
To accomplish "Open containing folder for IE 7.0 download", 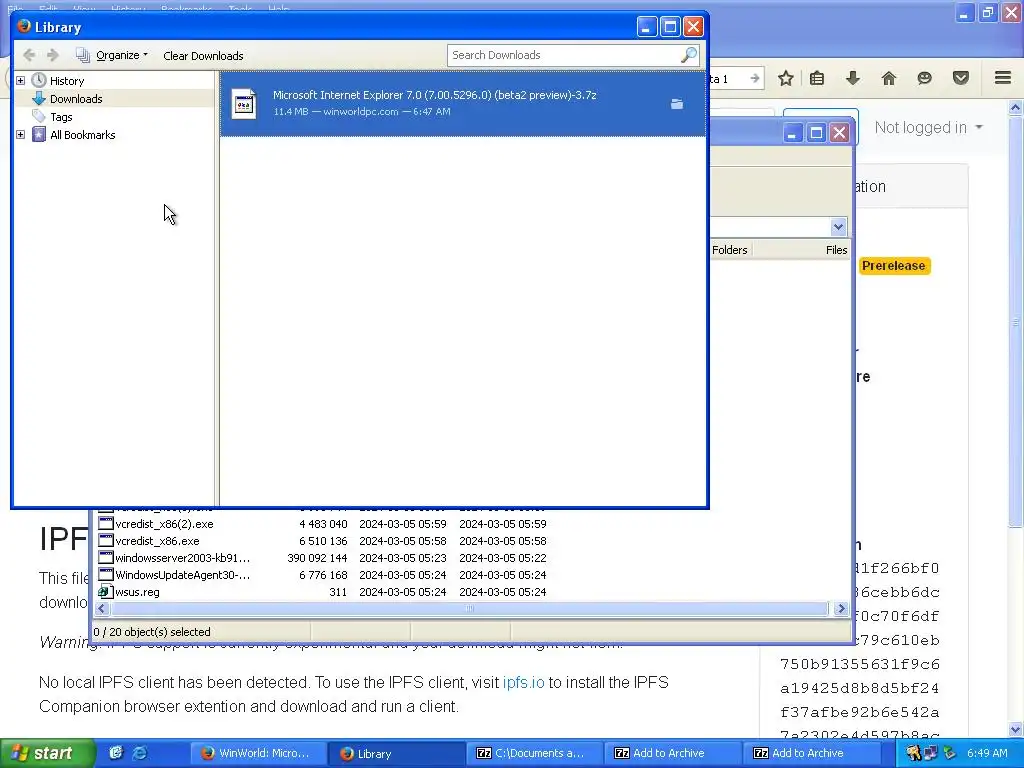I will pyautogui.click(x=677, y=104).
